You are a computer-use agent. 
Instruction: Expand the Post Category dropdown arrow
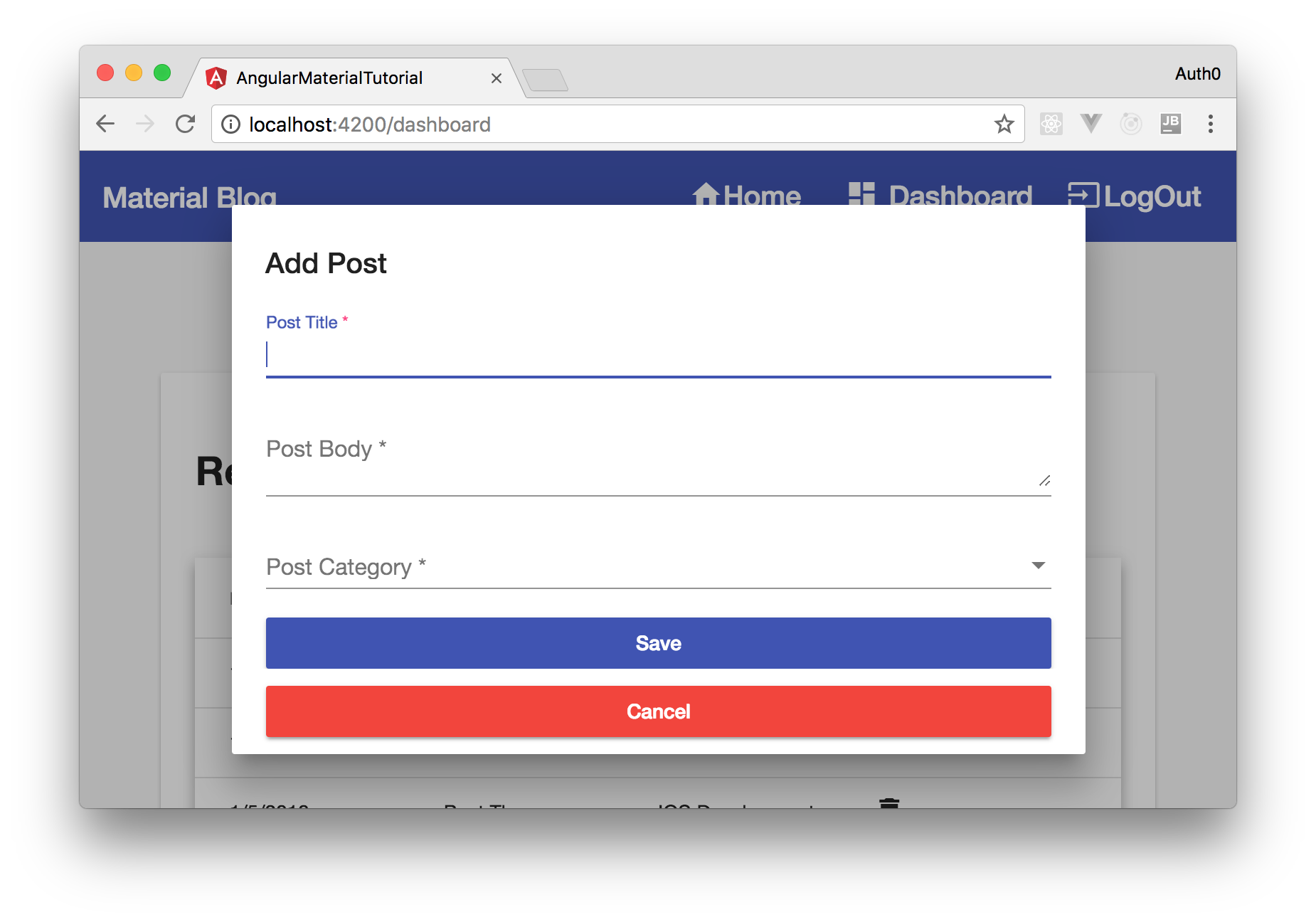pos(1038,566)
